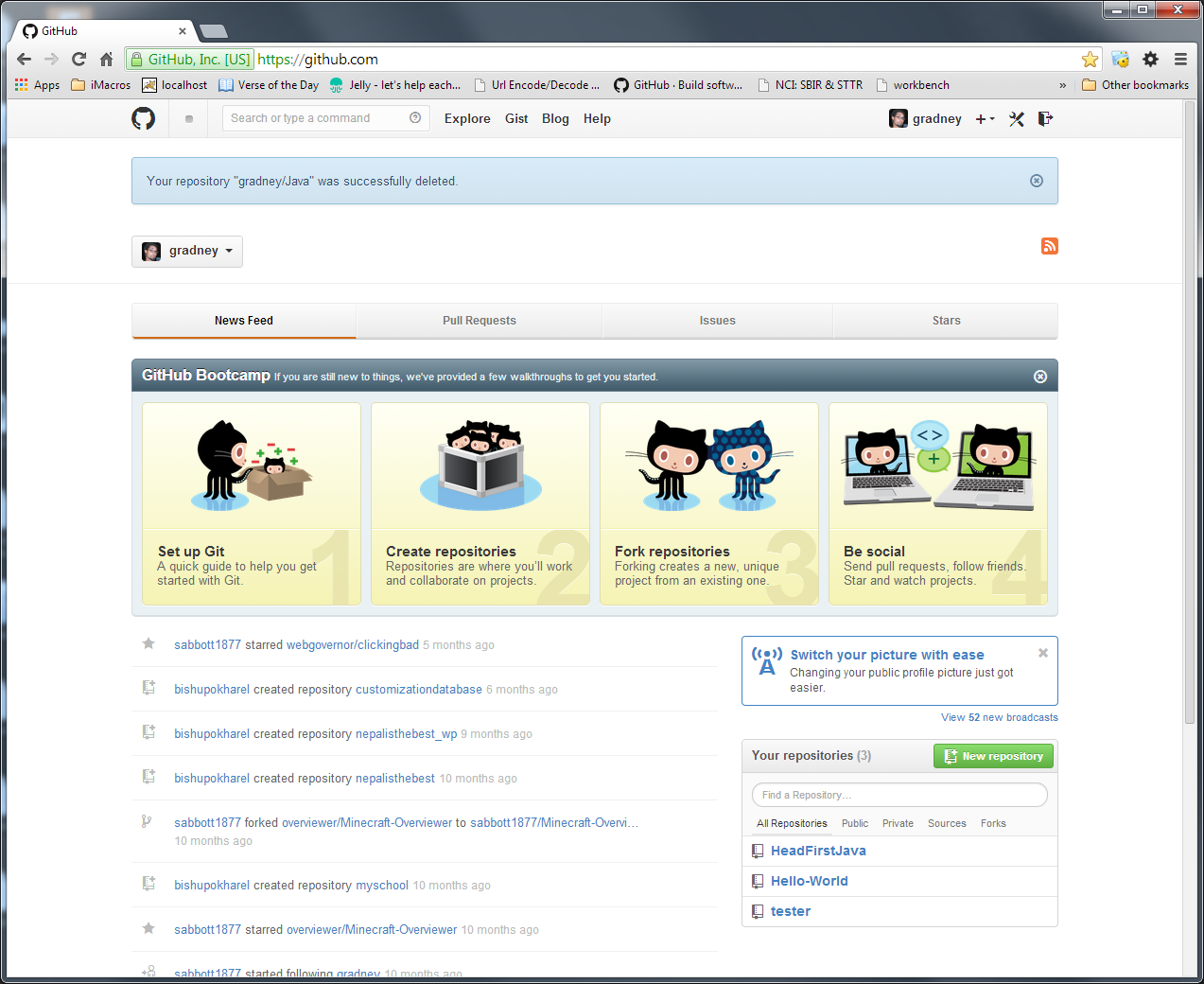Open the plus create-new dropdown

click(x=984, y=118)
